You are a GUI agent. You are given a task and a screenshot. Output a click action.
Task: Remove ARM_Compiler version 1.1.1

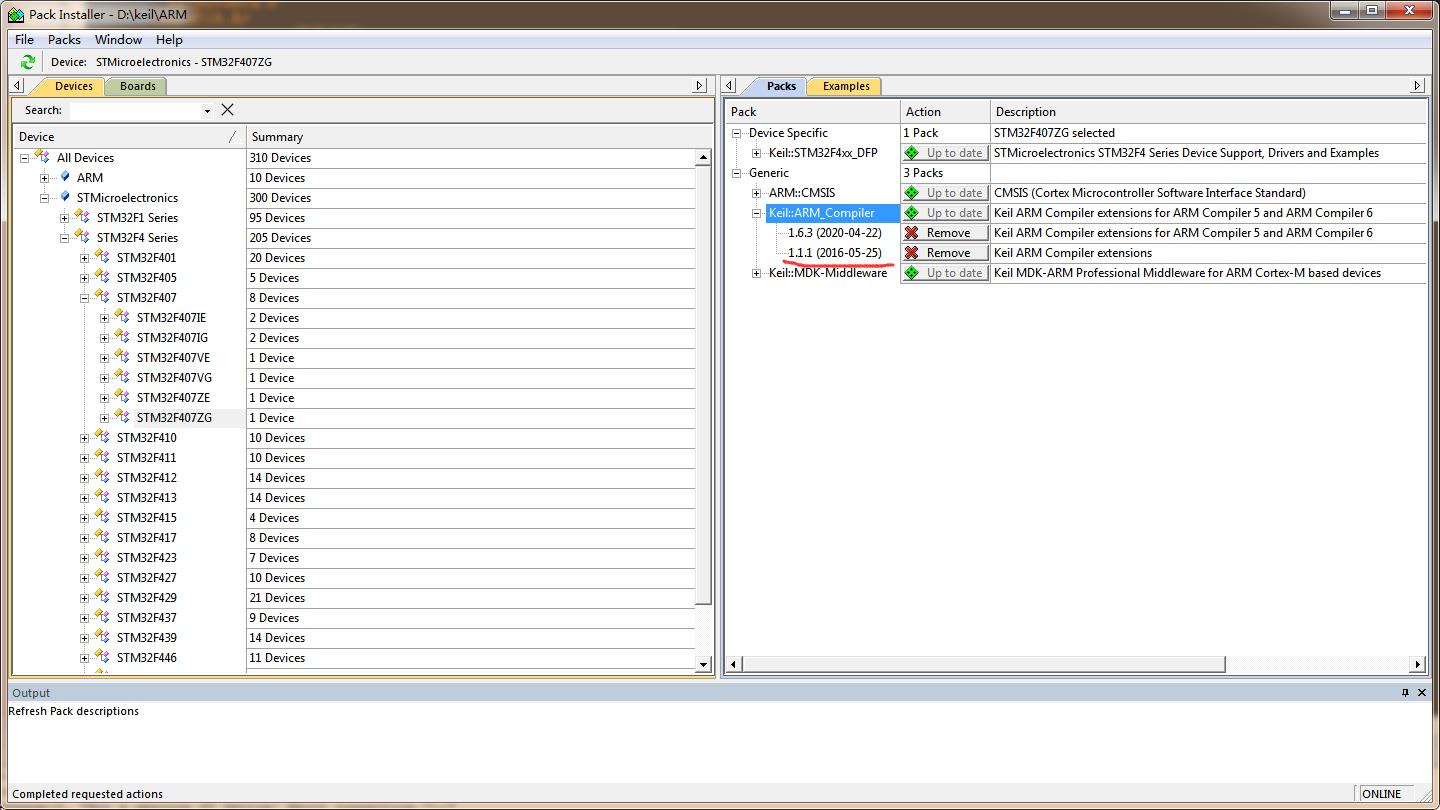point(945,253)
